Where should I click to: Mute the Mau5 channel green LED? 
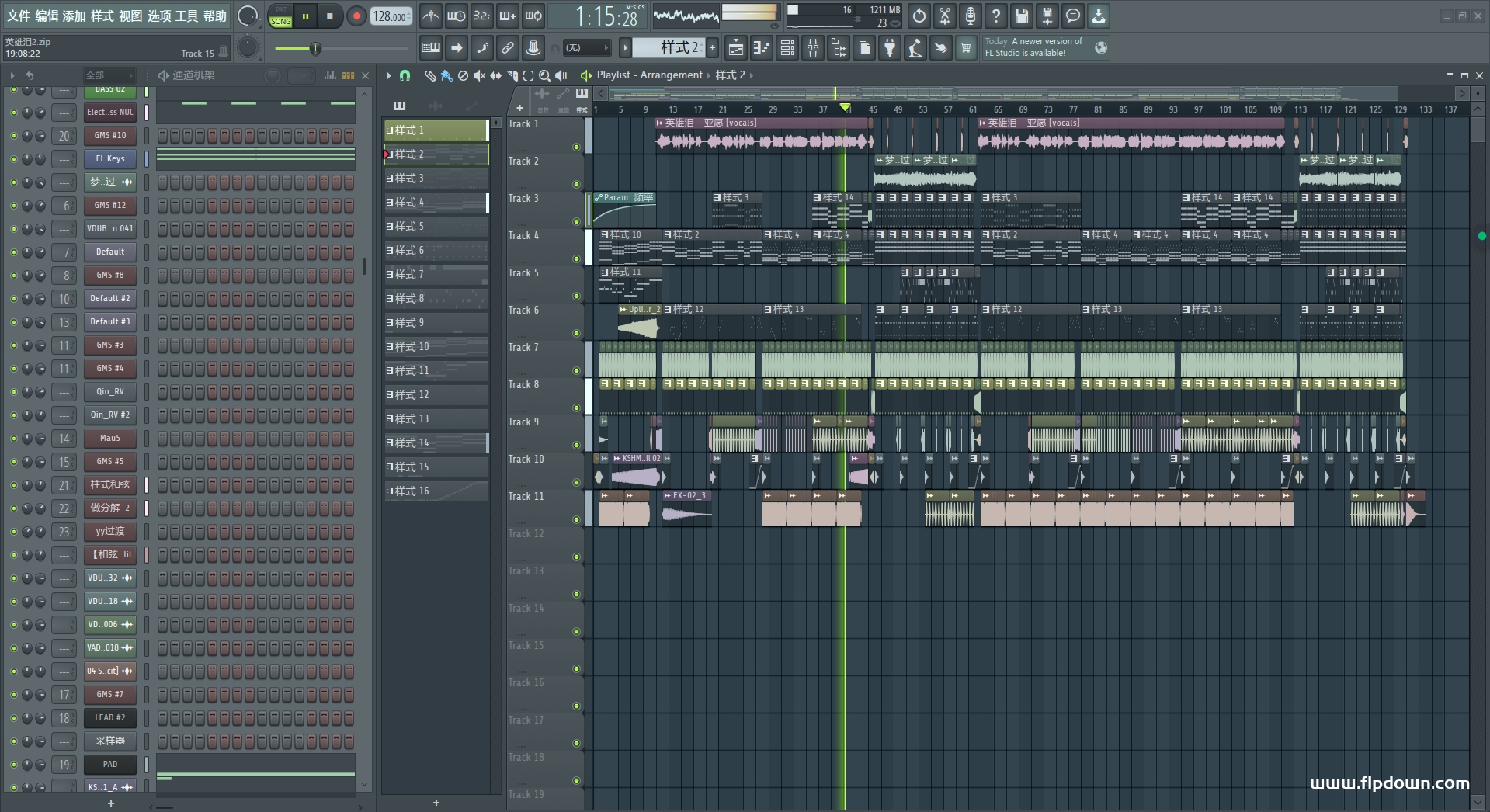[13, 439]
